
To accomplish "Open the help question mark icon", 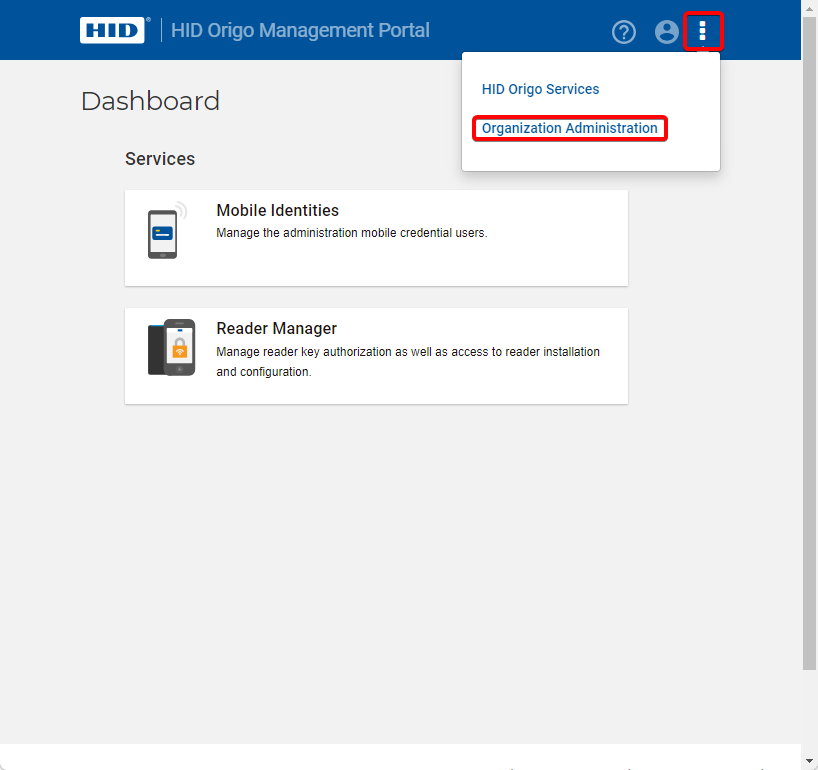I will (x=623, y=32).
